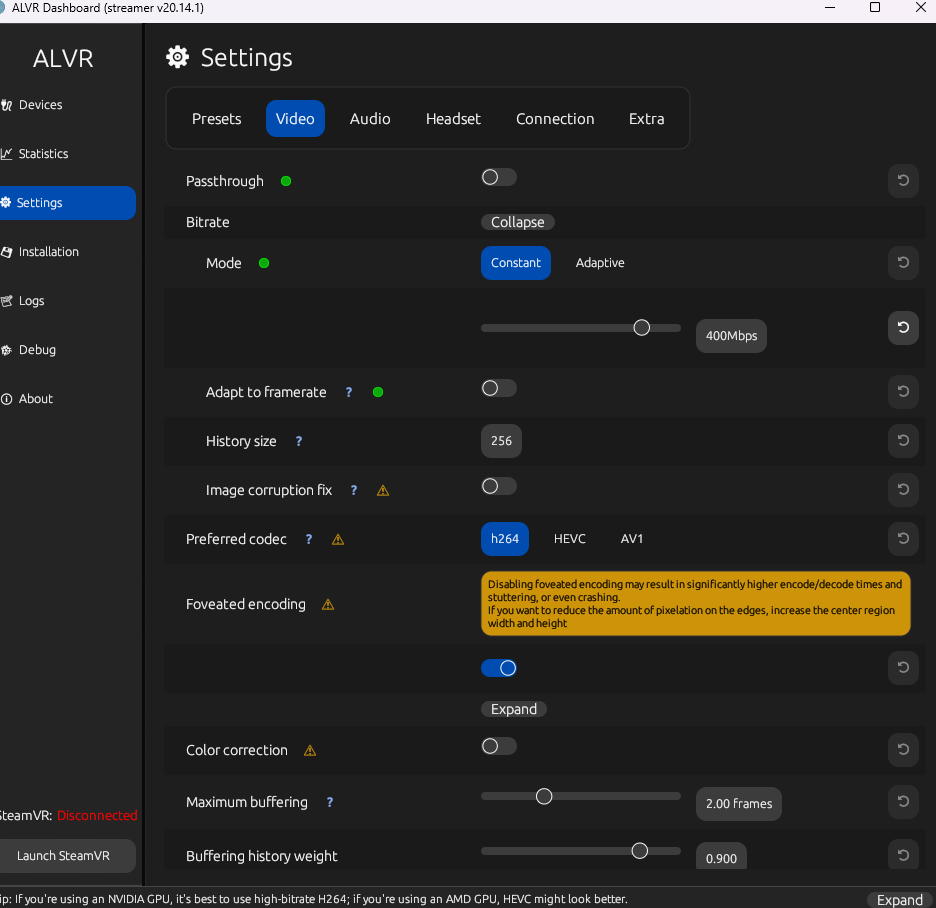The image size is (936, 908).
Task: Click the History size value field
Action: (x=501, y=441)
